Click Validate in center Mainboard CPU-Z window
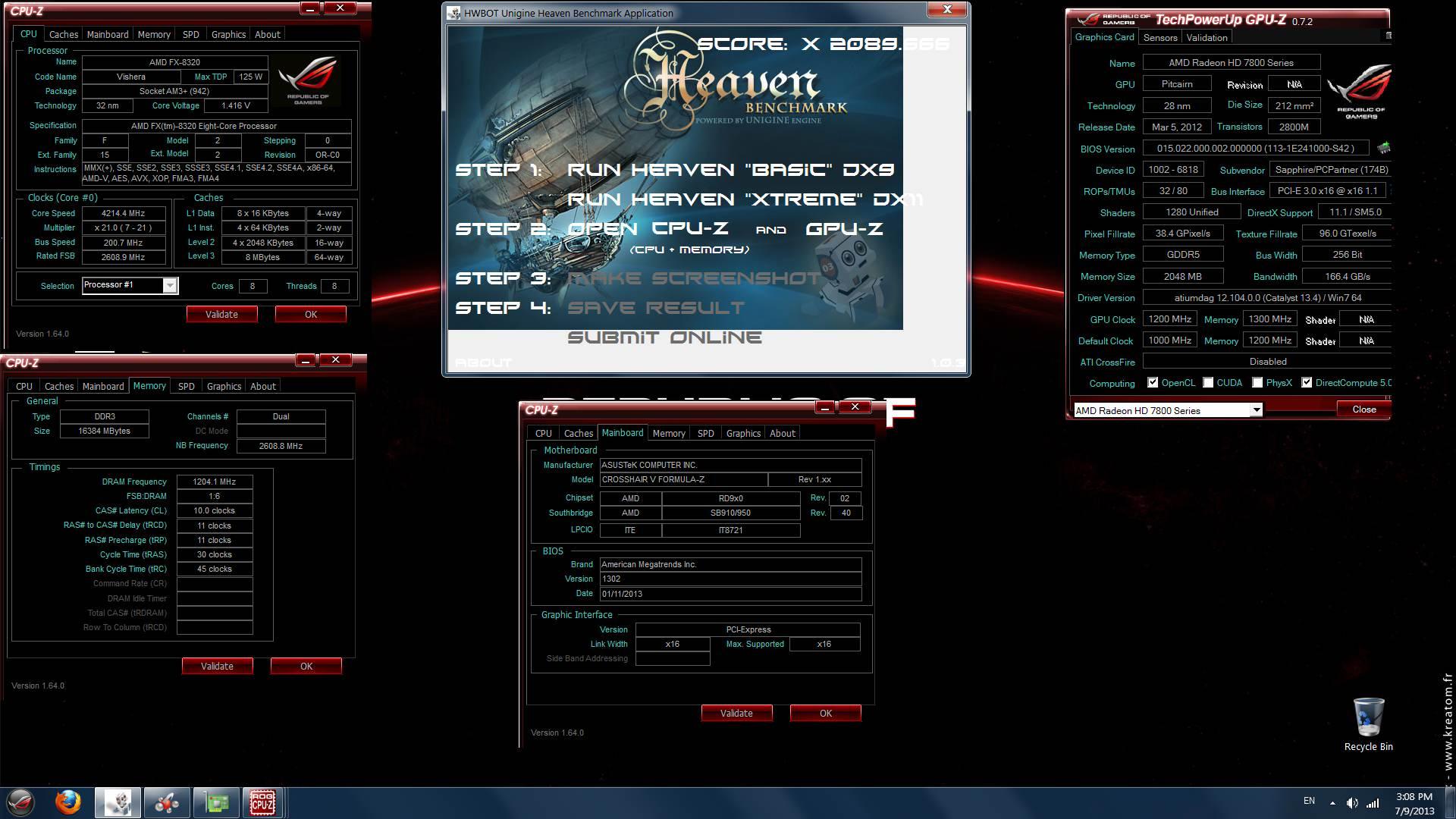This screenshot has height=819, width=1456. (x=737, y=713)
